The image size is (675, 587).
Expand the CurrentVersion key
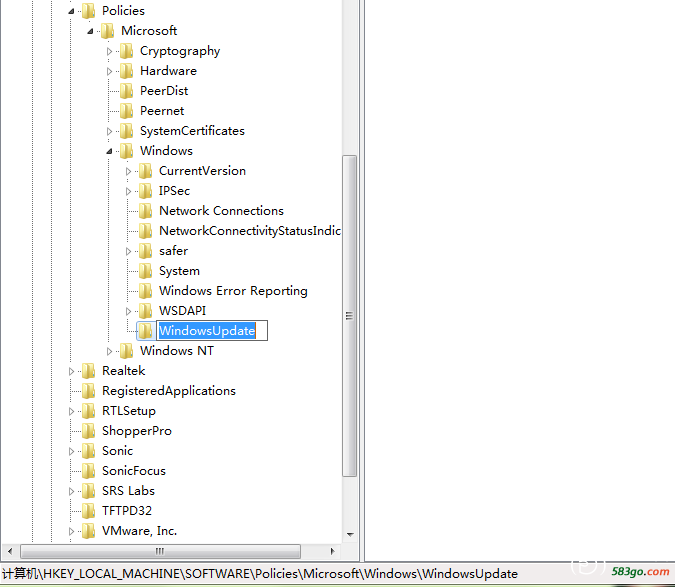[128, 171]
